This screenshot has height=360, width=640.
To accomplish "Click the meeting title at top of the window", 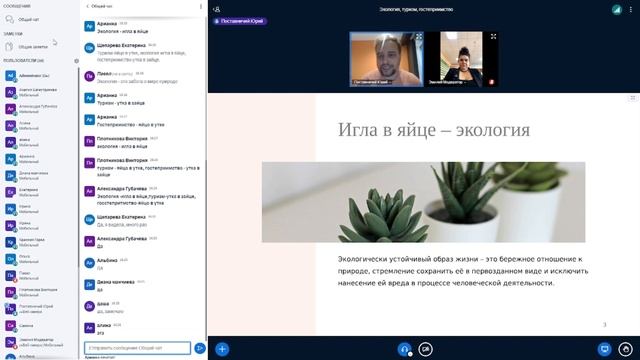I will pos(416,9).
